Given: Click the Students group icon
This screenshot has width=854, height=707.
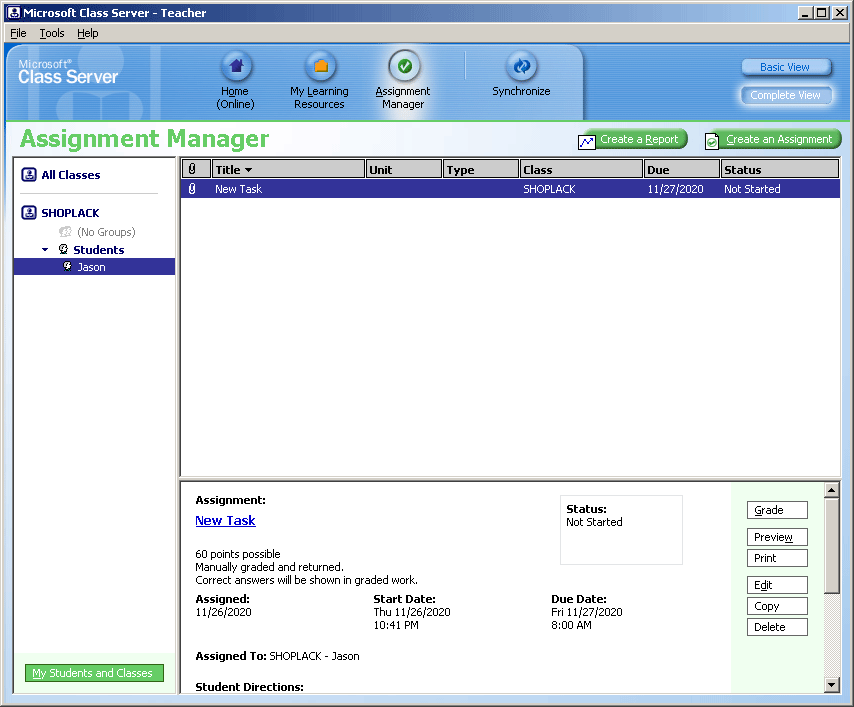Looking at the screenshot, I should (x=64, y=249).
